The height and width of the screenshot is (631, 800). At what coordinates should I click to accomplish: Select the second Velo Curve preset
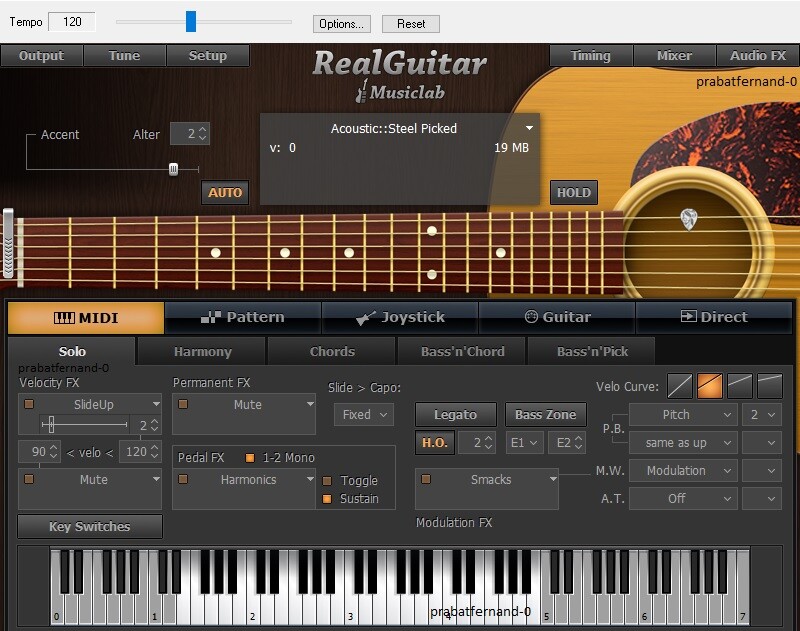(x=709, y=385)
